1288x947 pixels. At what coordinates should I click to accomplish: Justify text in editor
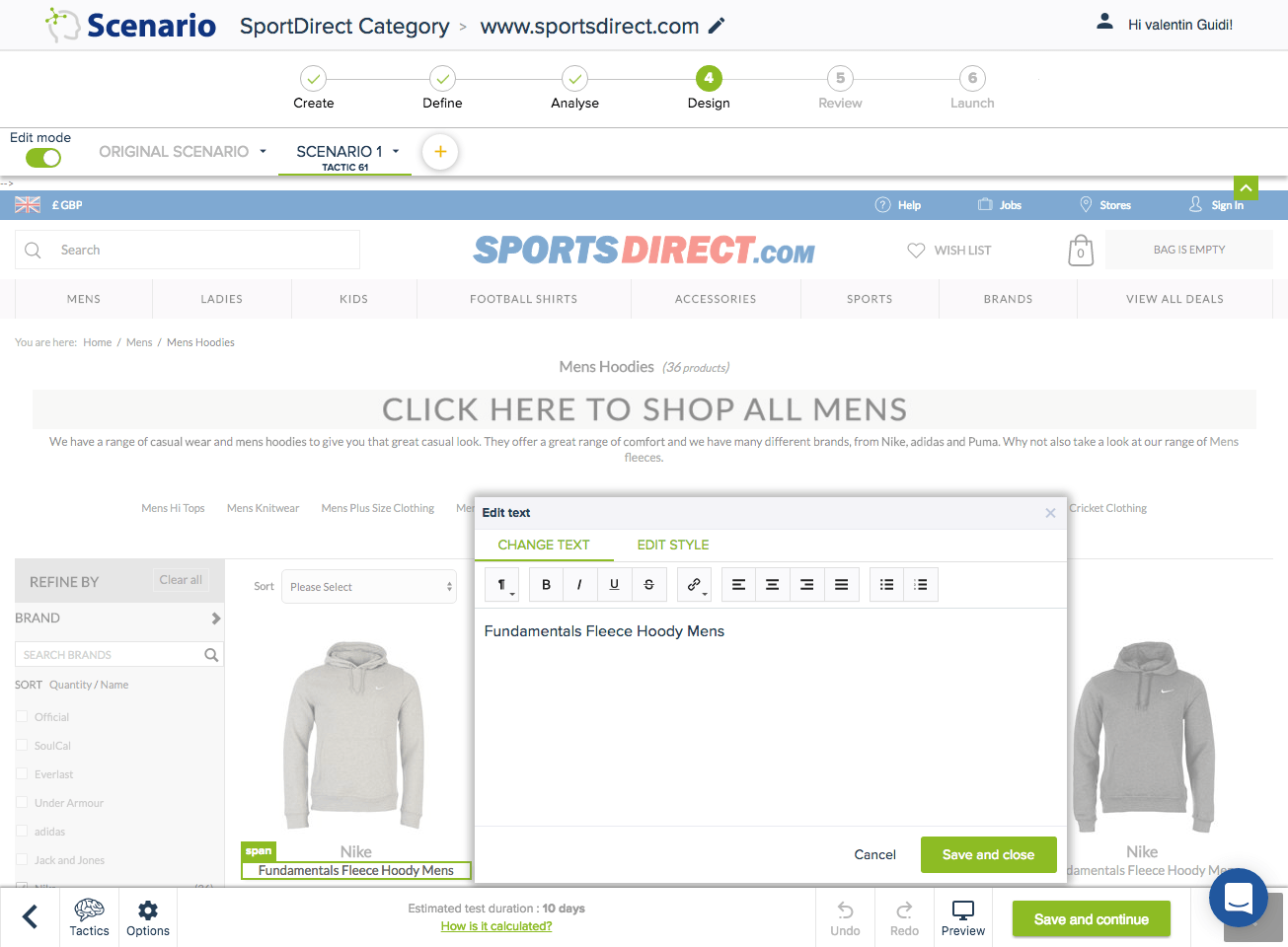(x=842, y=585)
